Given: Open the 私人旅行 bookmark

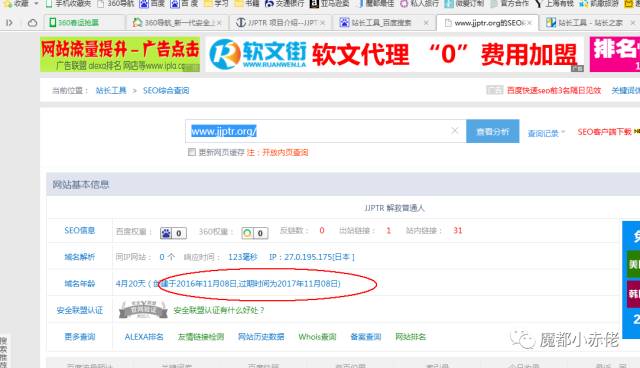Looking at the screenshot, I should click(419, 3).
